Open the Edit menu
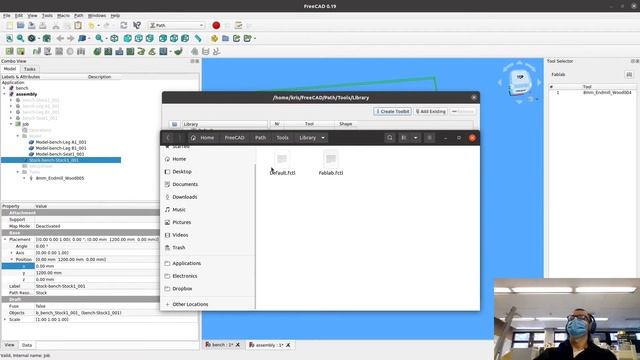640x360 pixels. (x=19, y=16)
